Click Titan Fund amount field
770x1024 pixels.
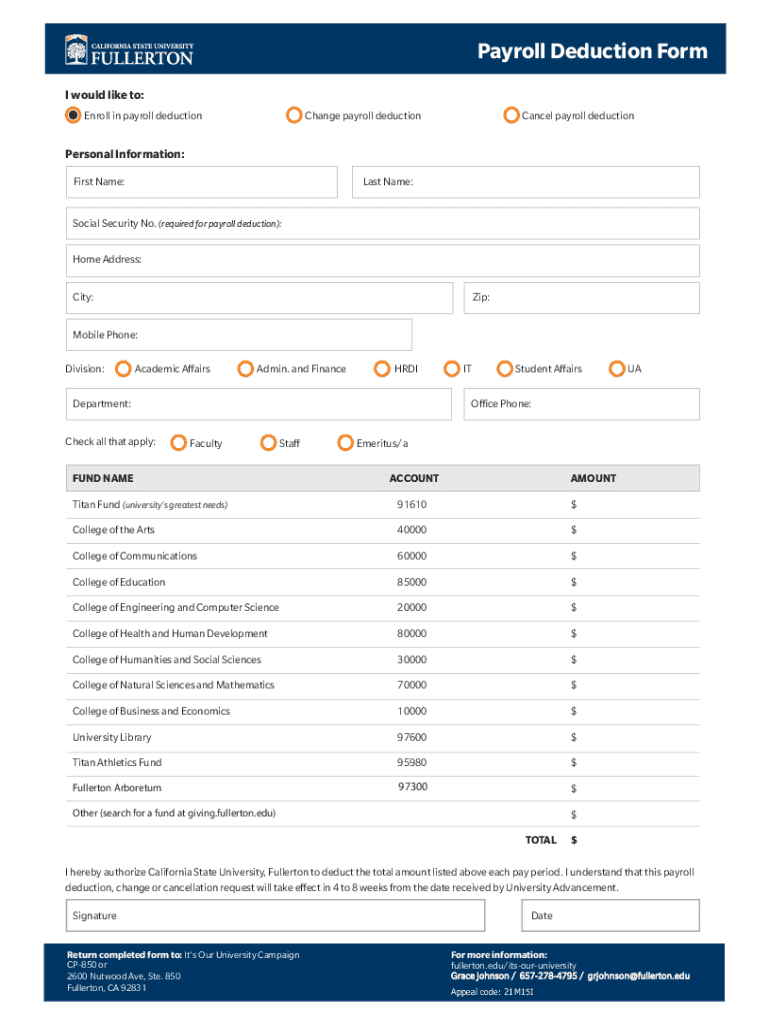click(x=630, y=505)
